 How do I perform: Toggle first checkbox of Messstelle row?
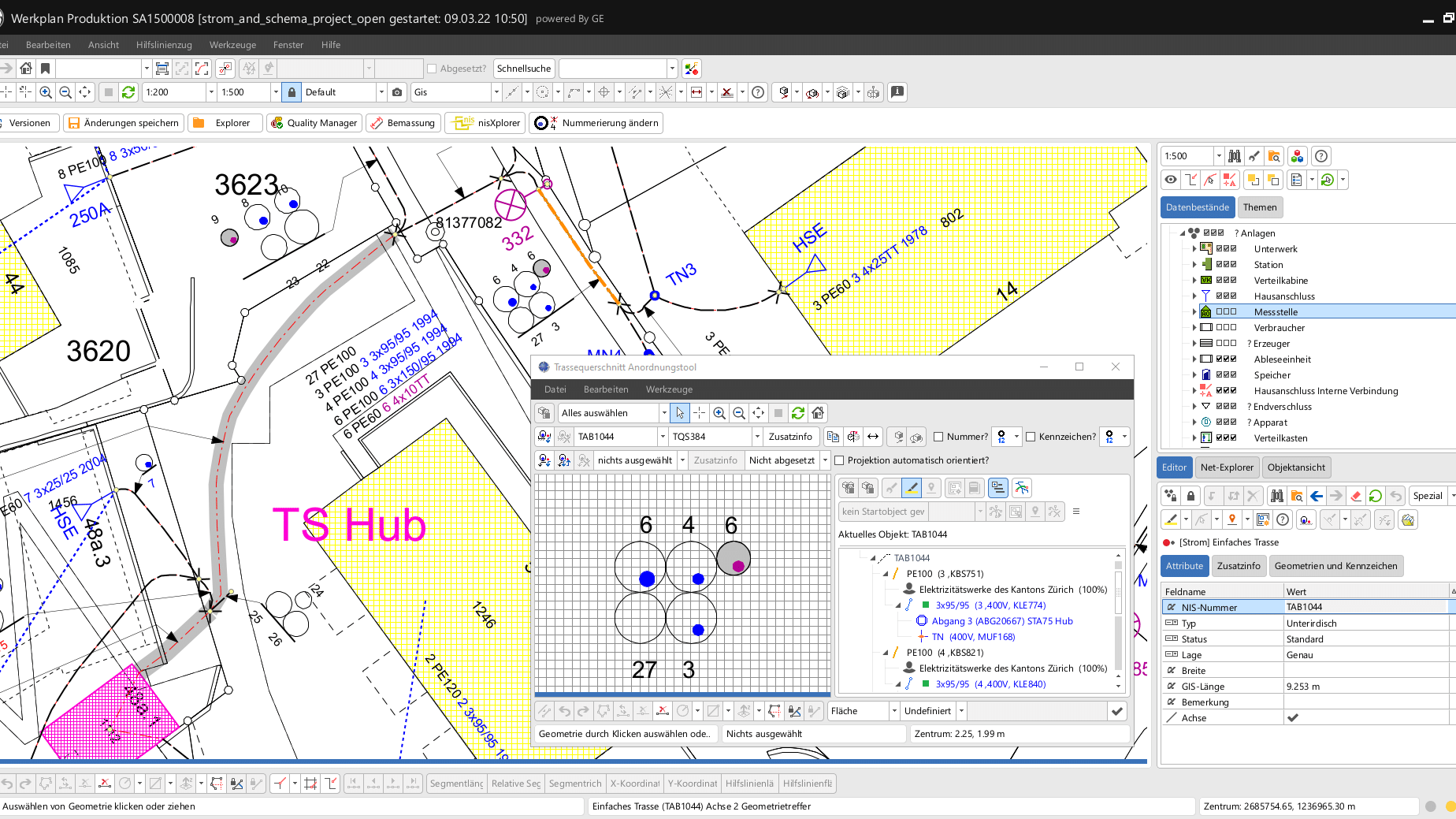pos(1219,312)
